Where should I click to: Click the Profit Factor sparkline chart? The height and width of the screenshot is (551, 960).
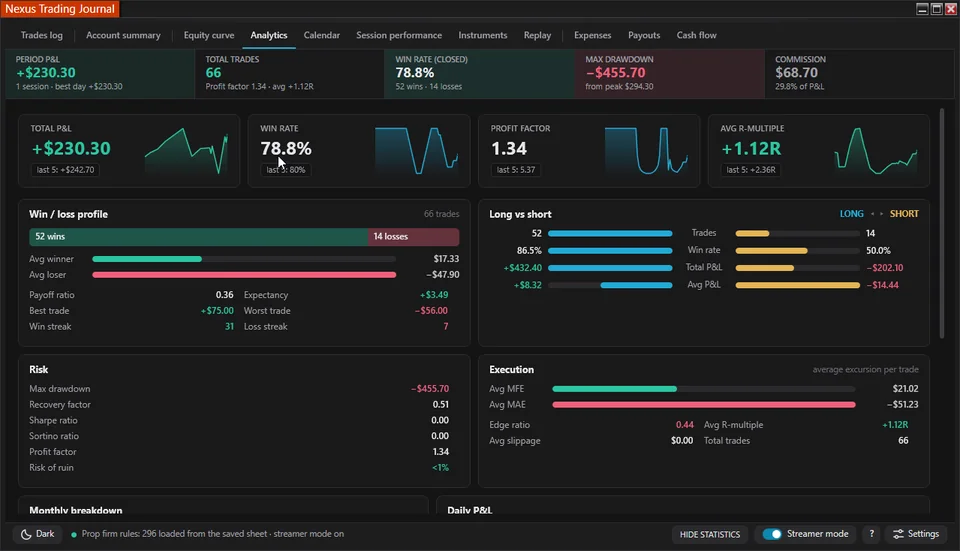pos(646,151)
